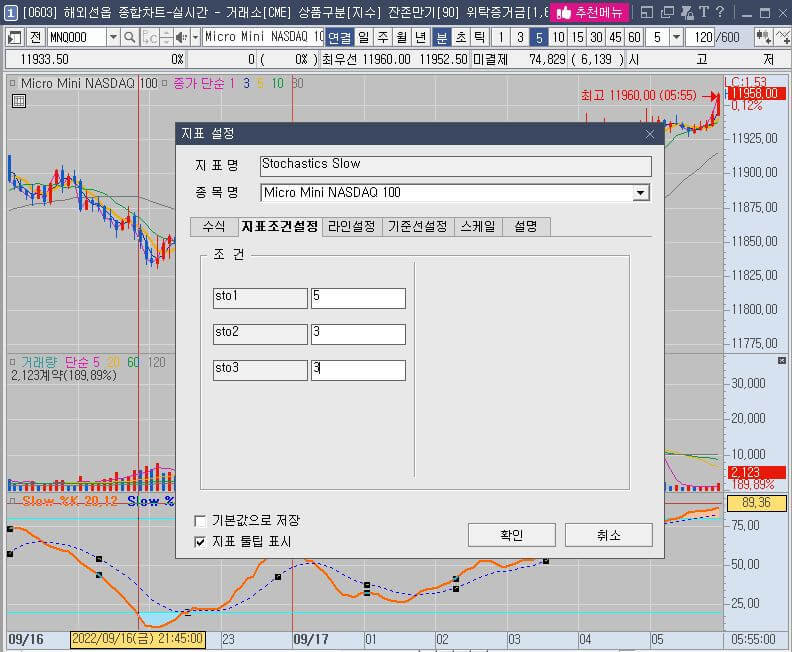Click the 120 bar count field
Image resolution: width=792 pixels, height=652 pixels.
click(701, 37)
